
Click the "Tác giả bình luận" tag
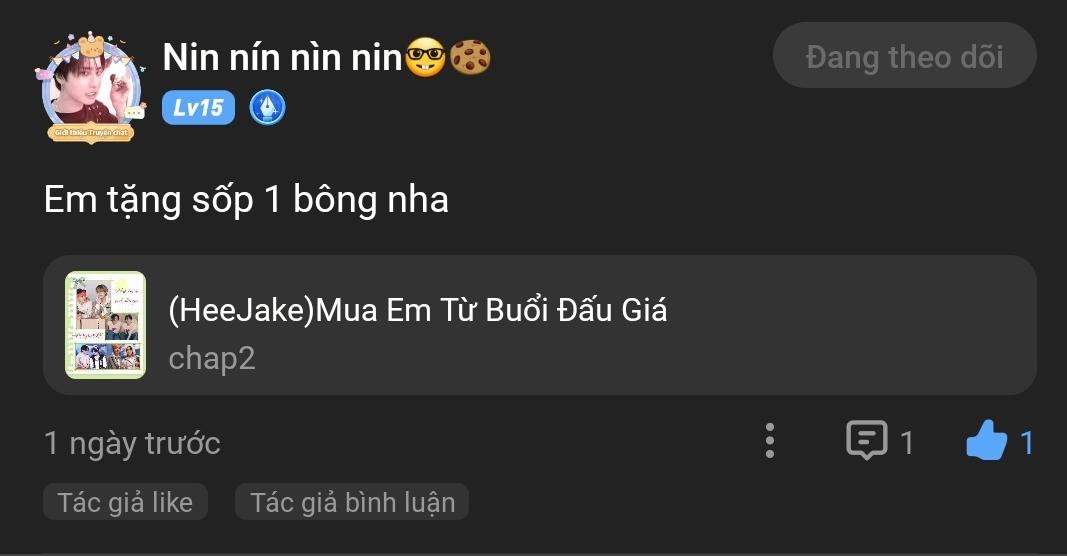352,502
